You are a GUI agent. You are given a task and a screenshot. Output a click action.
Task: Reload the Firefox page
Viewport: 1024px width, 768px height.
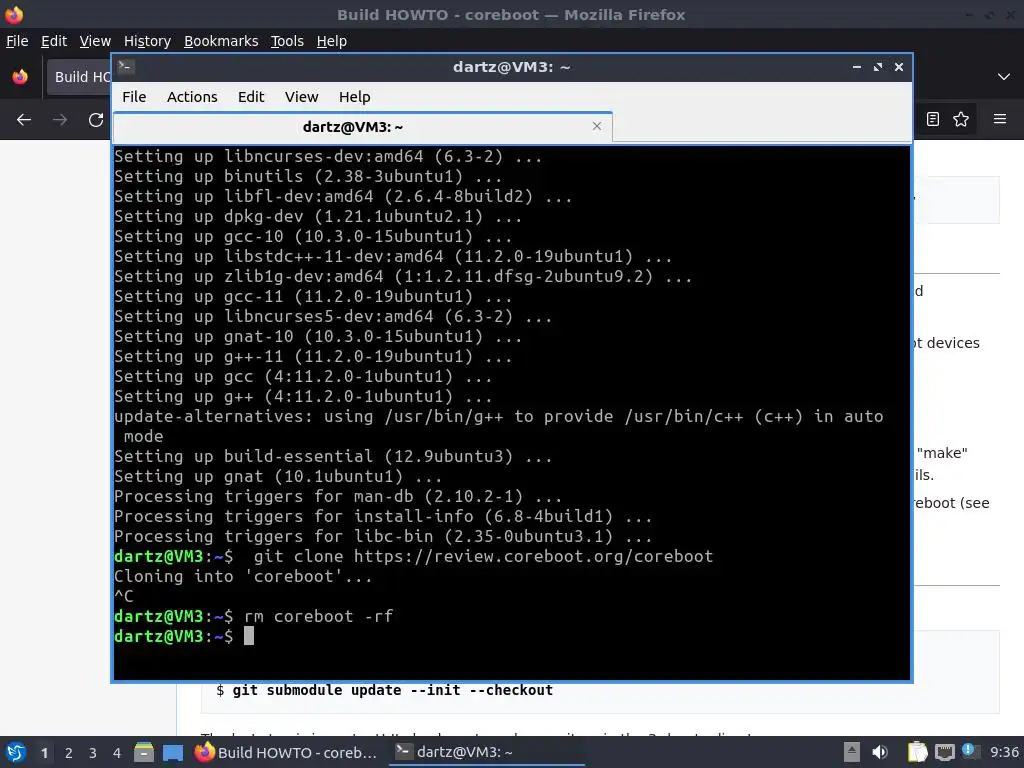pos(96,120)
